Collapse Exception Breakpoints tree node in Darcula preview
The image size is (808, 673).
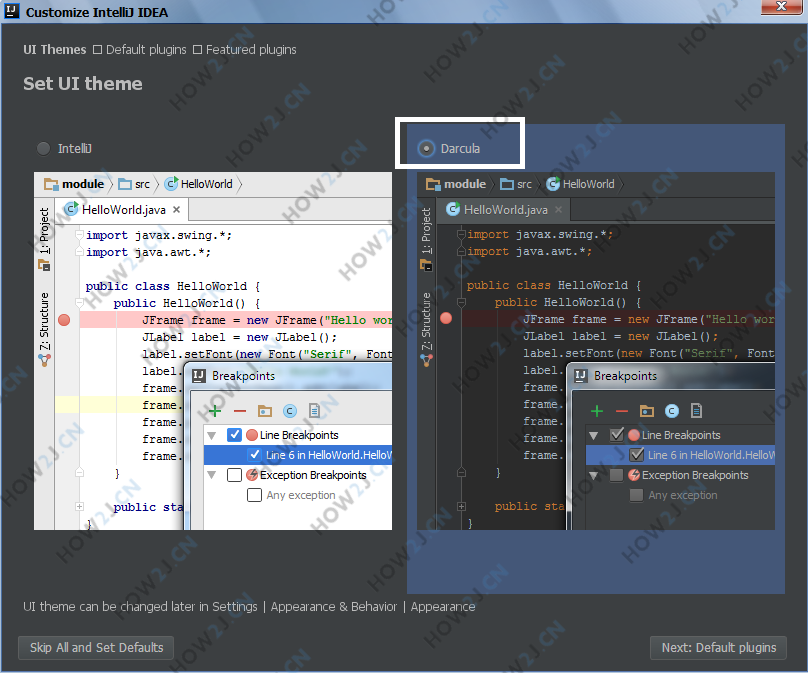pyautogui.click(x=594, y=475)
